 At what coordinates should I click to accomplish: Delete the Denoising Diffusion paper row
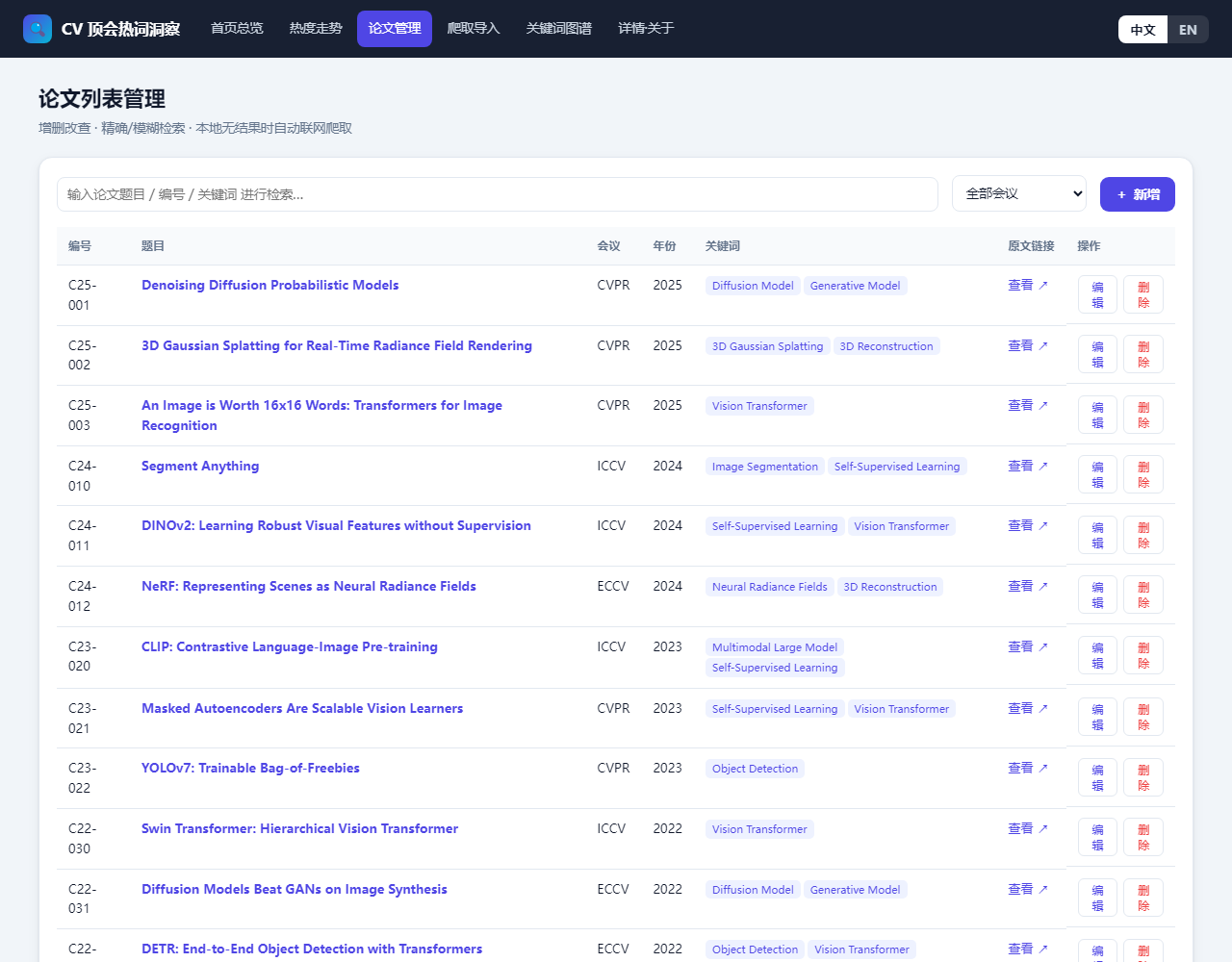pyautogui.click(x=1143, y=294)
